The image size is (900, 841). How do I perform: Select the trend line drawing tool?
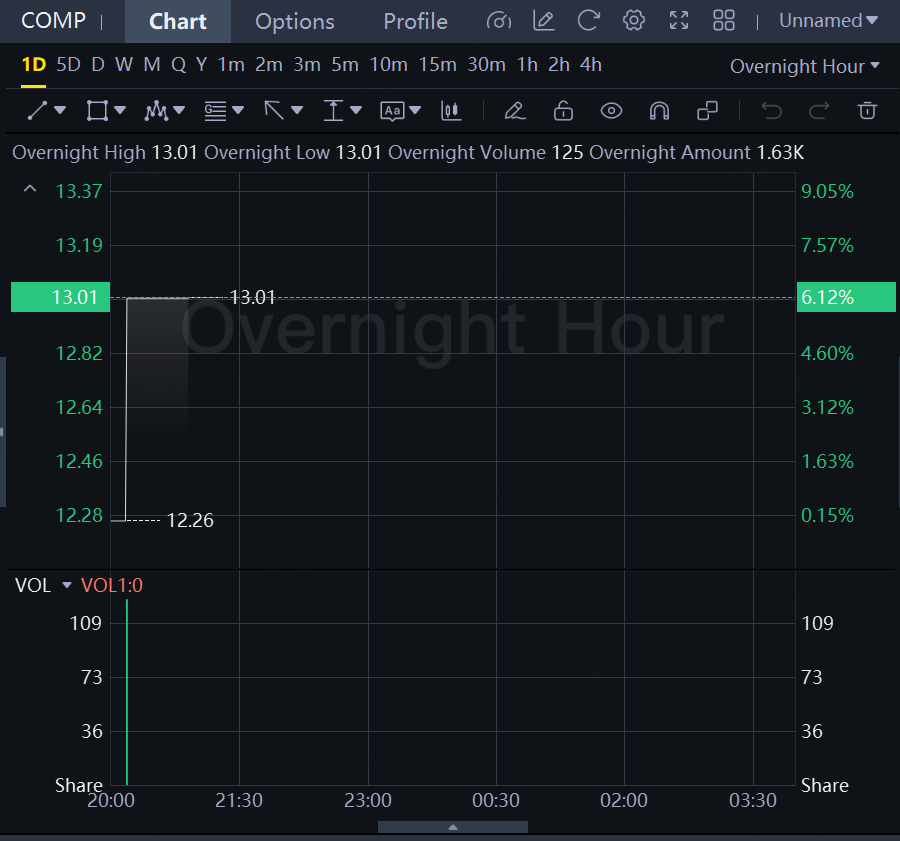pos(38,111)
